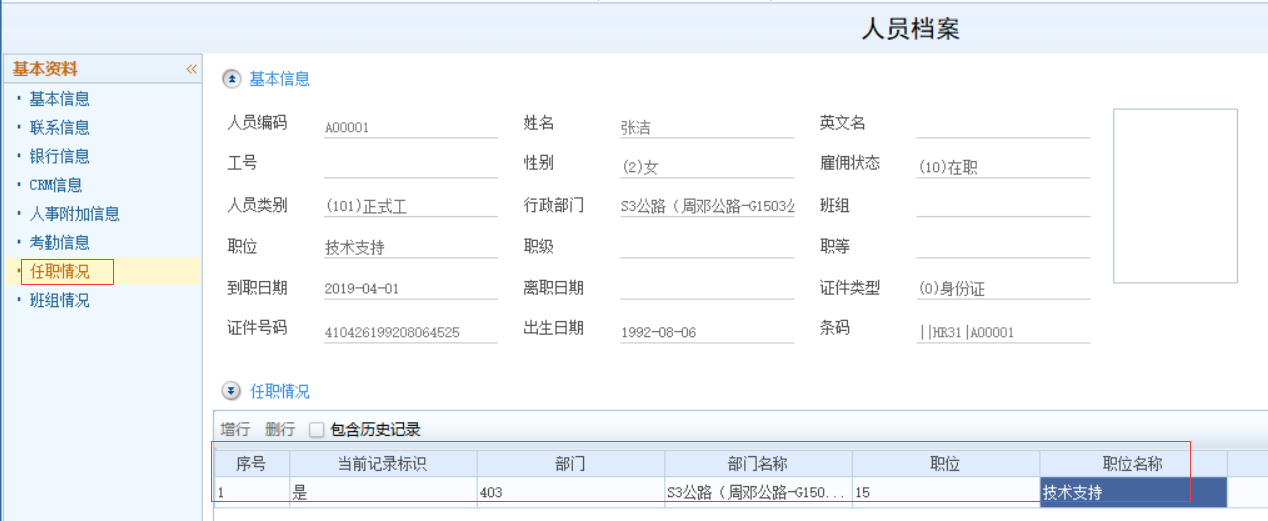The width and height of the screenshot is (1268, 521).
Task: Open 班组情况 in the sidebar
Action: tap(59, 300)
